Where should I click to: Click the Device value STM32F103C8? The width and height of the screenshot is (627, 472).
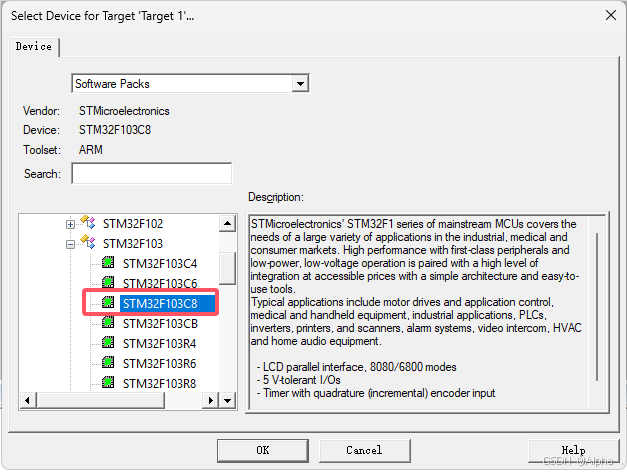coord(115,130)
